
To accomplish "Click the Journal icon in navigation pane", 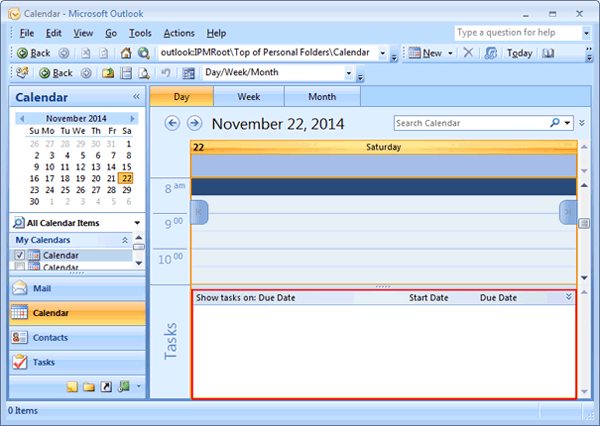I will click(124, 387).
